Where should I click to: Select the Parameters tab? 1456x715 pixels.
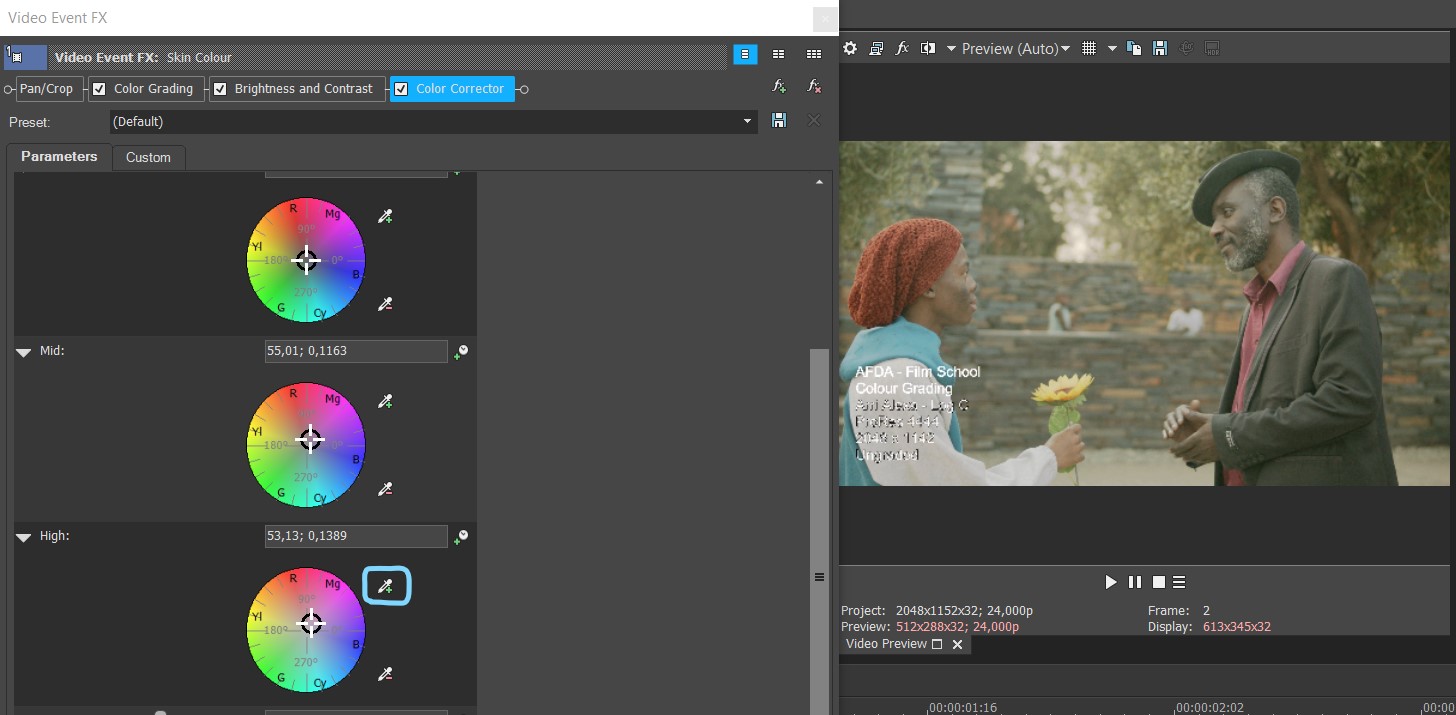[59, 157]
